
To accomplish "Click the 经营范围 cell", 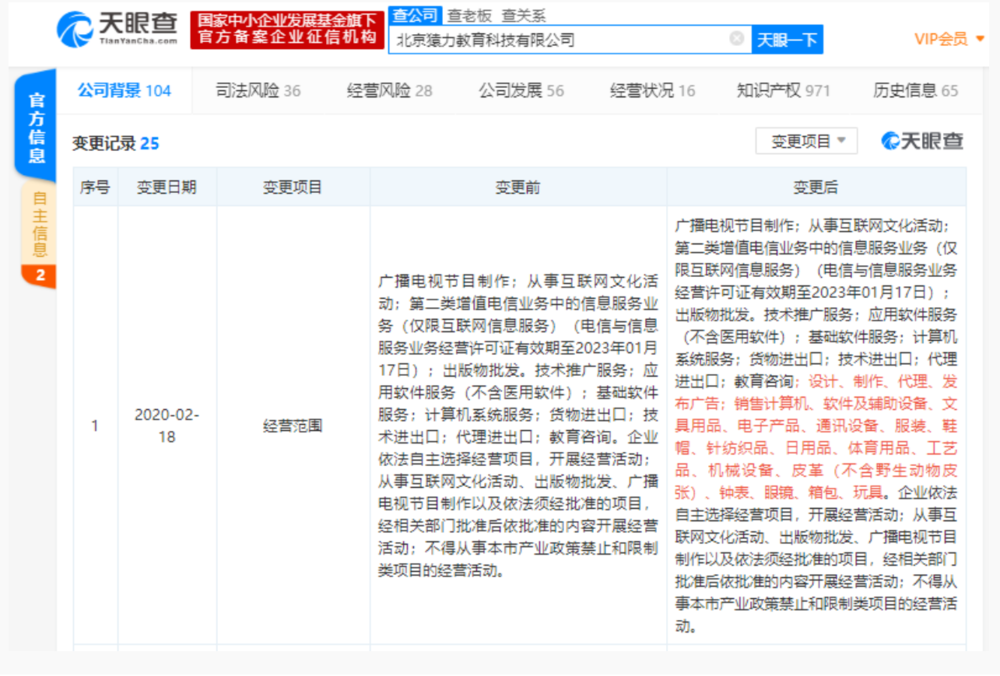I will click(293, 425).
